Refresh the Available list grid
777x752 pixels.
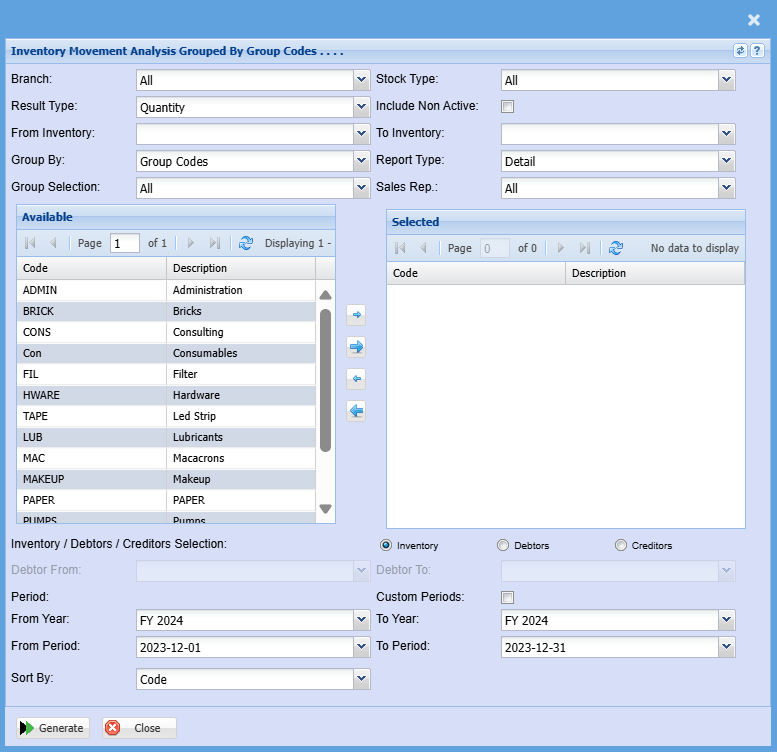[x=246, y=243]
